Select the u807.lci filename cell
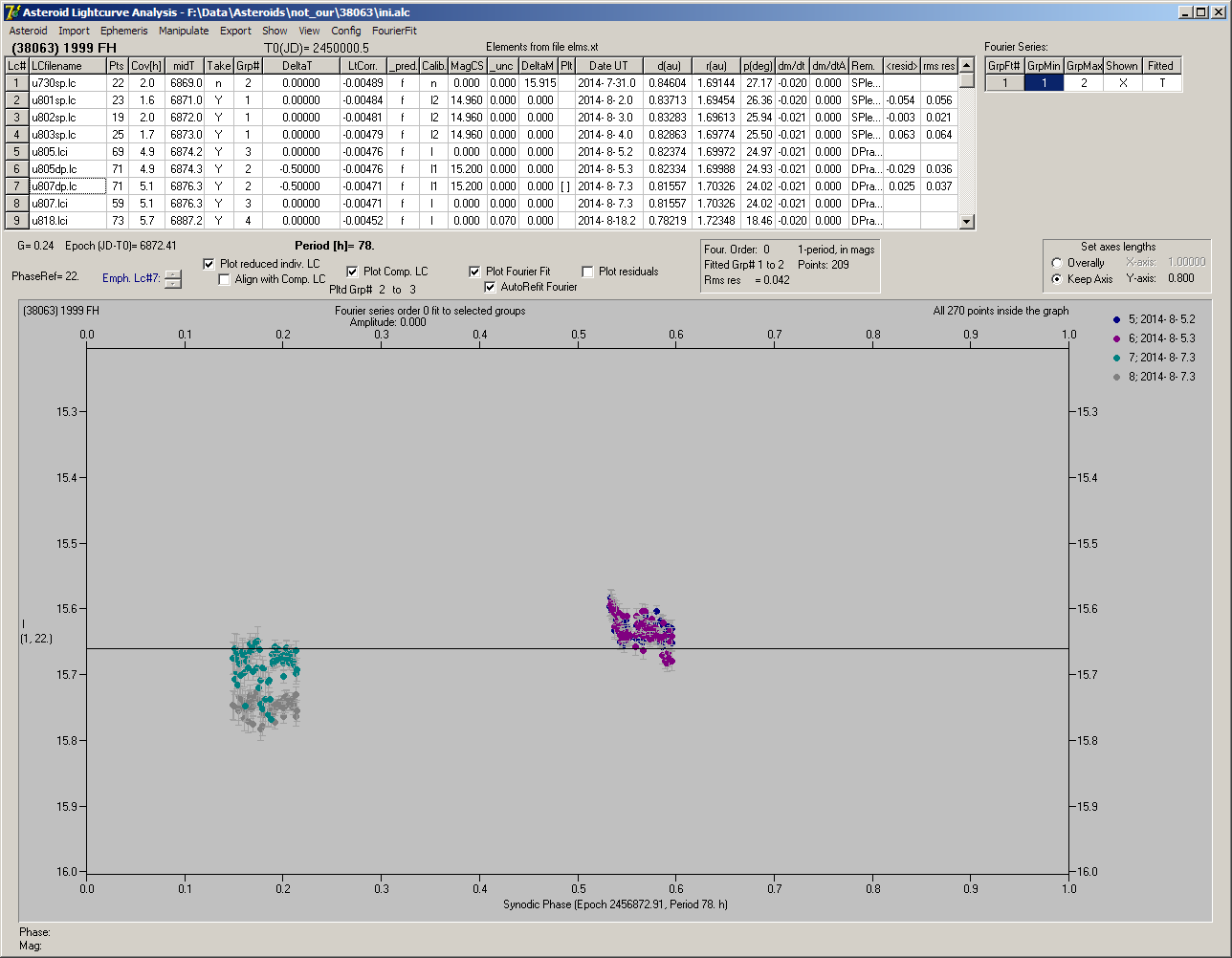 coord(67,204)
